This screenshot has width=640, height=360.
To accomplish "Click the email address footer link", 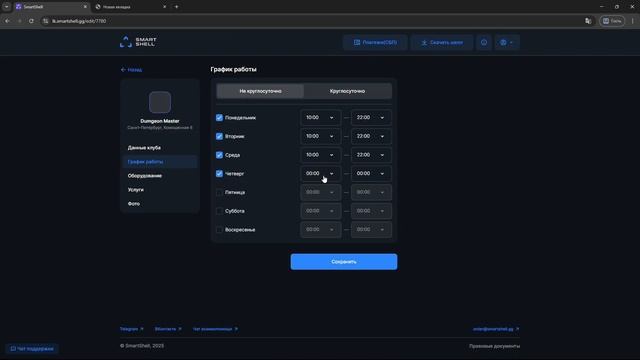I will point(496,329).
